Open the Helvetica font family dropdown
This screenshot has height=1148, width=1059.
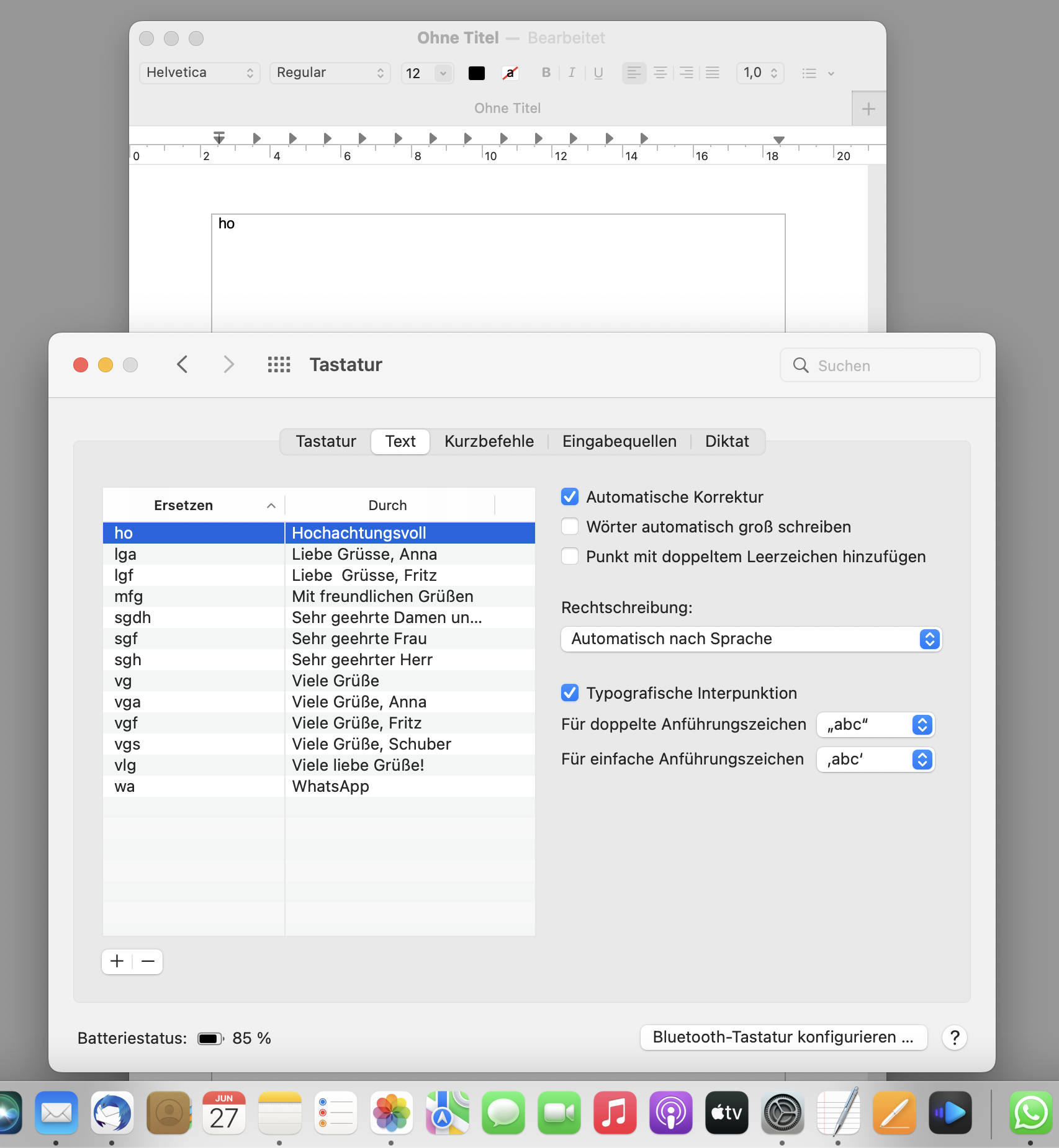200,73
